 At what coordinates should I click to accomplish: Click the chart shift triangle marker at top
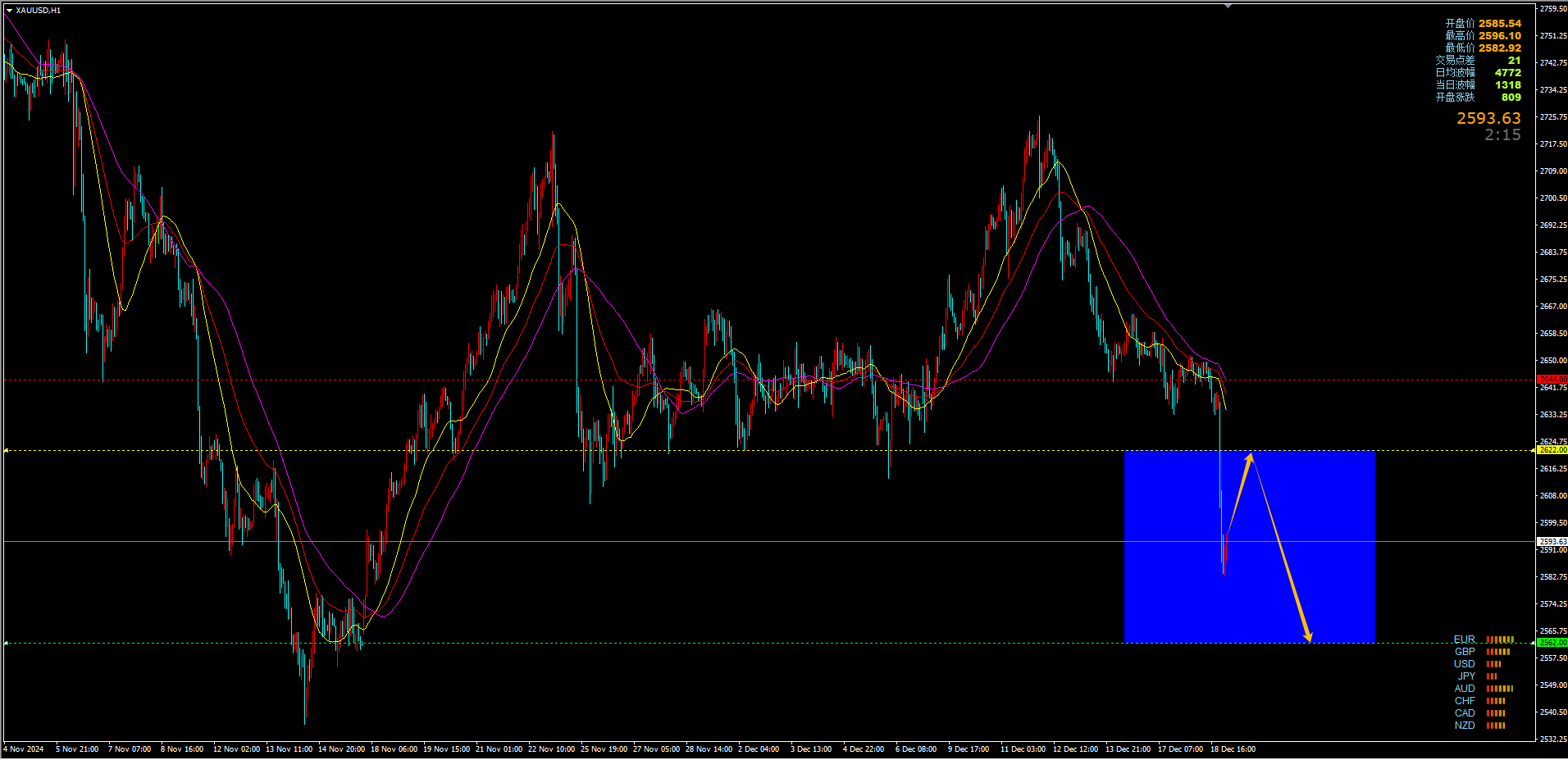(x=1228, y=6)
